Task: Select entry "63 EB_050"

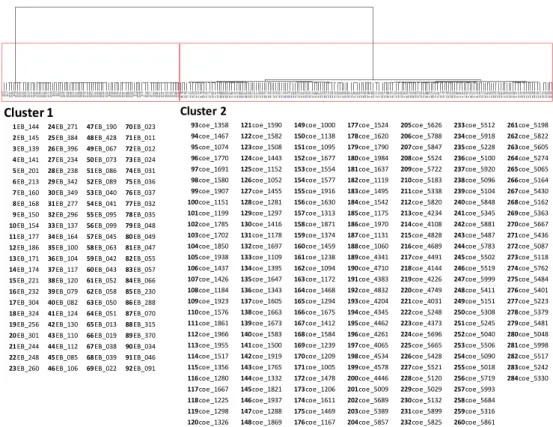Action: (x=102, y=303)
